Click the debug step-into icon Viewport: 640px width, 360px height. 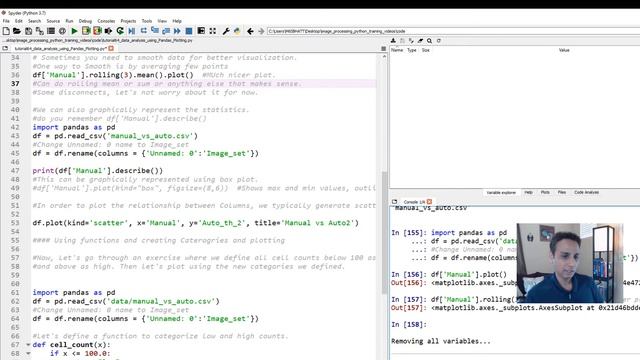coord(155,31)
